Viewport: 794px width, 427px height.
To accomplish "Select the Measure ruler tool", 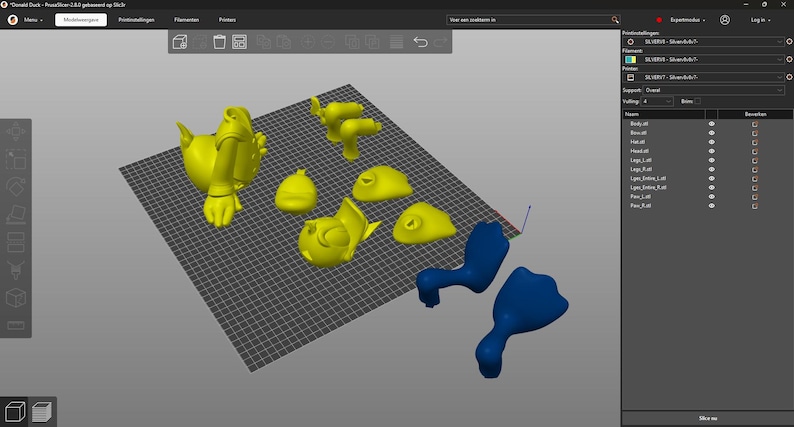I will point(16,325).
